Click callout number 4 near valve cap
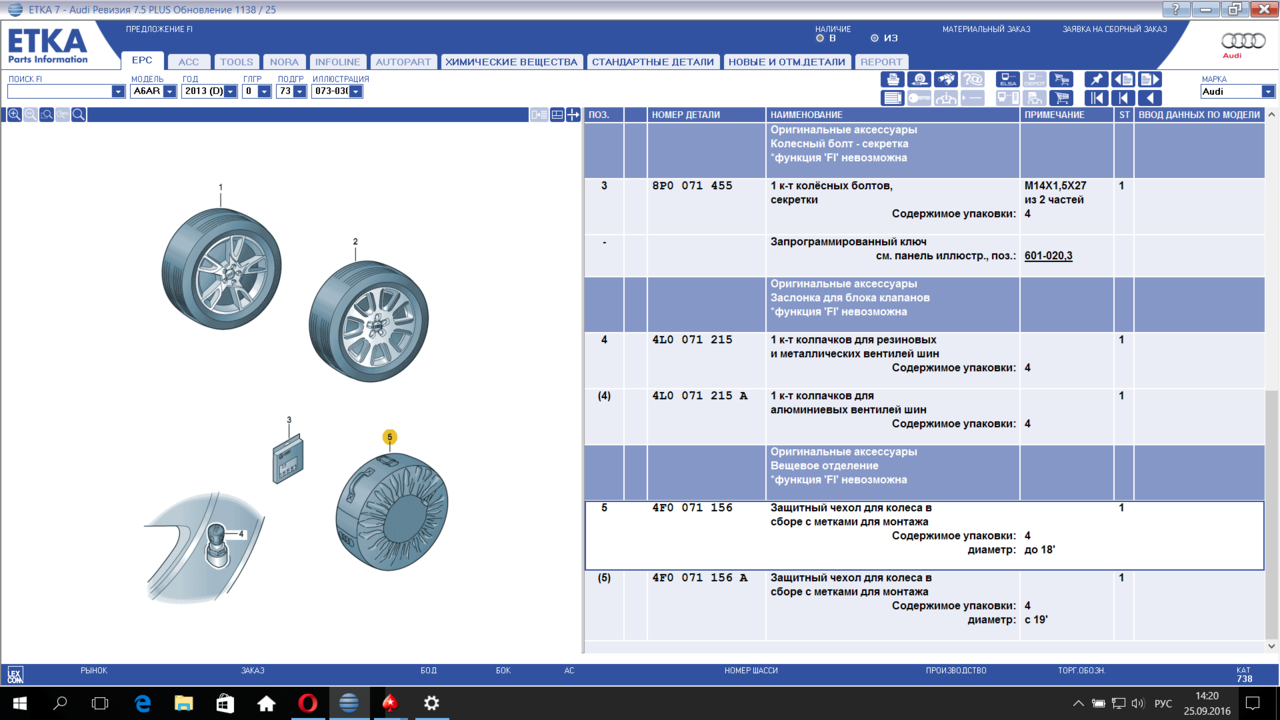Screen dimensions: 1280x720 (x=241, y=534)
